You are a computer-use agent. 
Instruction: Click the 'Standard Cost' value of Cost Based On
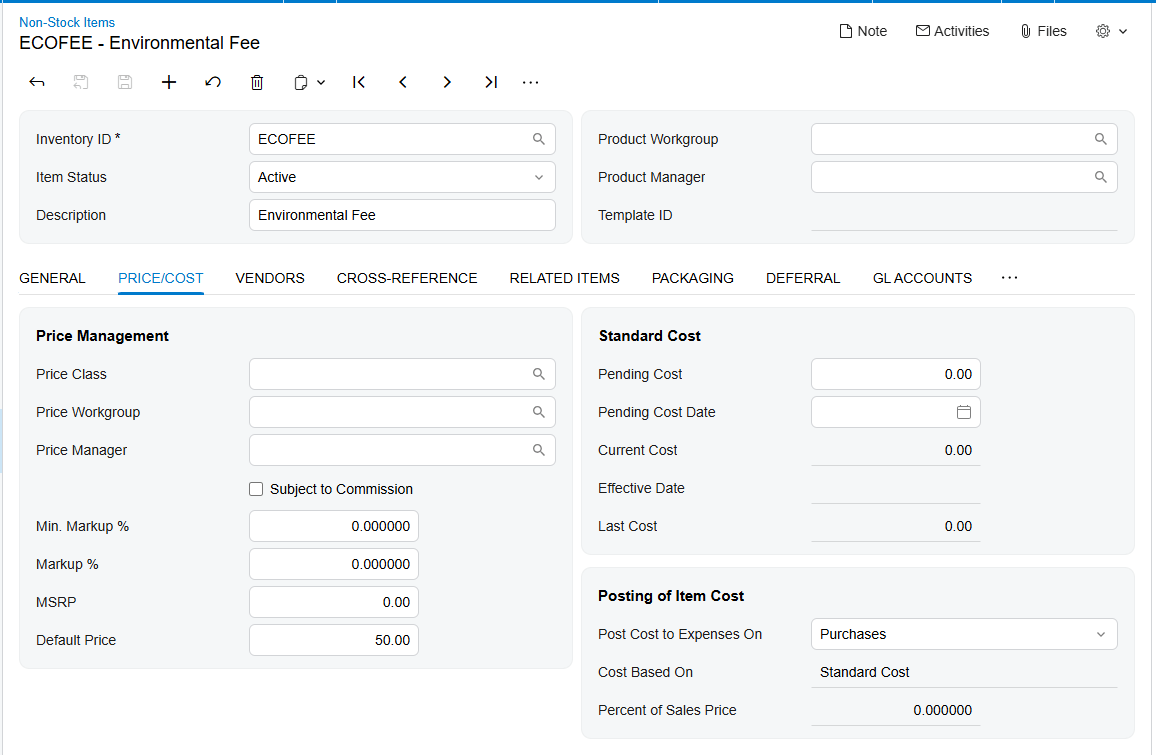864,672
